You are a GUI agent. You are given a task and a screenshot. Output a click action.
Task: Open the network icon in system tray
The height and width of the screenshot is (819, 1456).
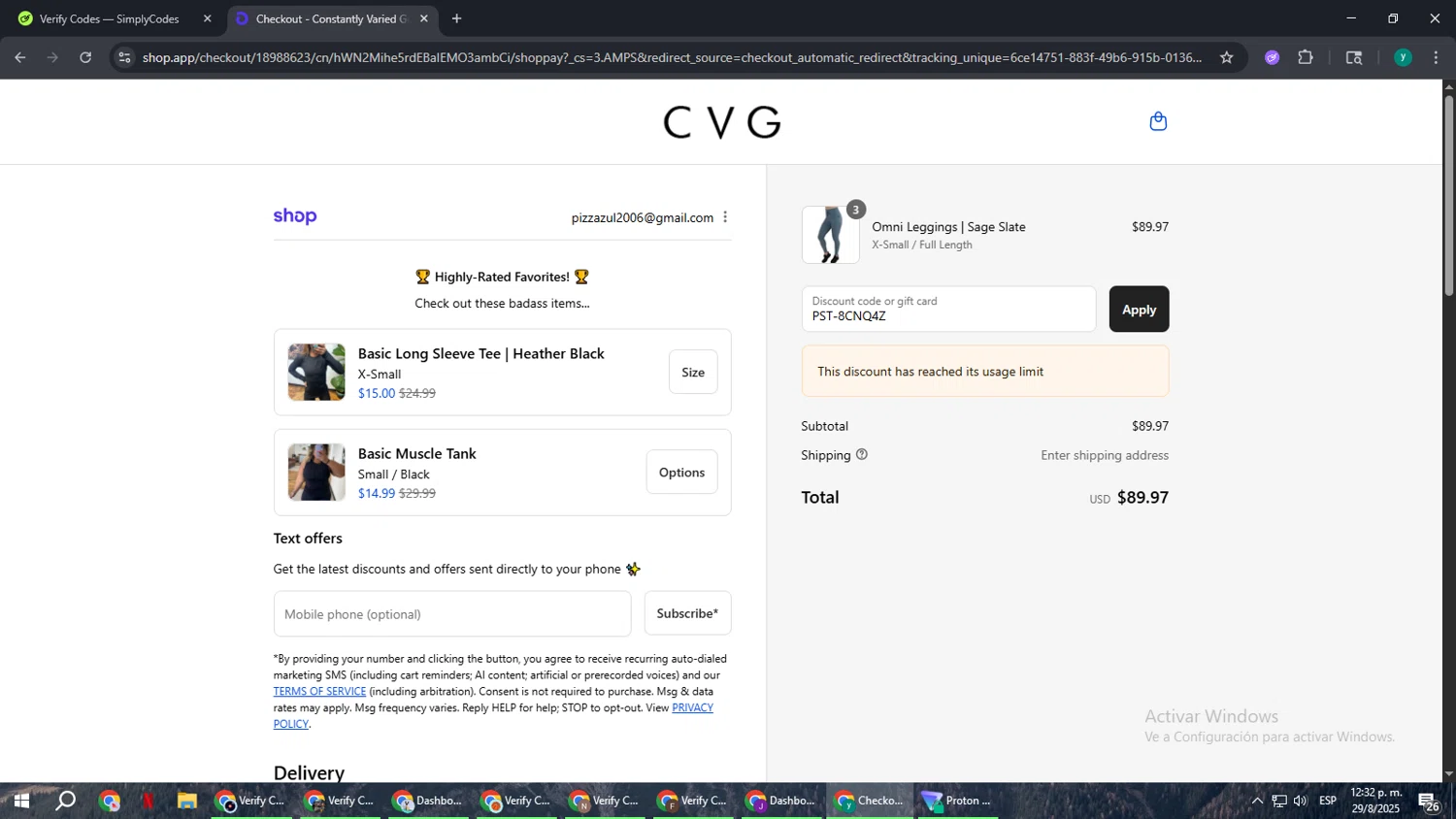(1279, 801)
